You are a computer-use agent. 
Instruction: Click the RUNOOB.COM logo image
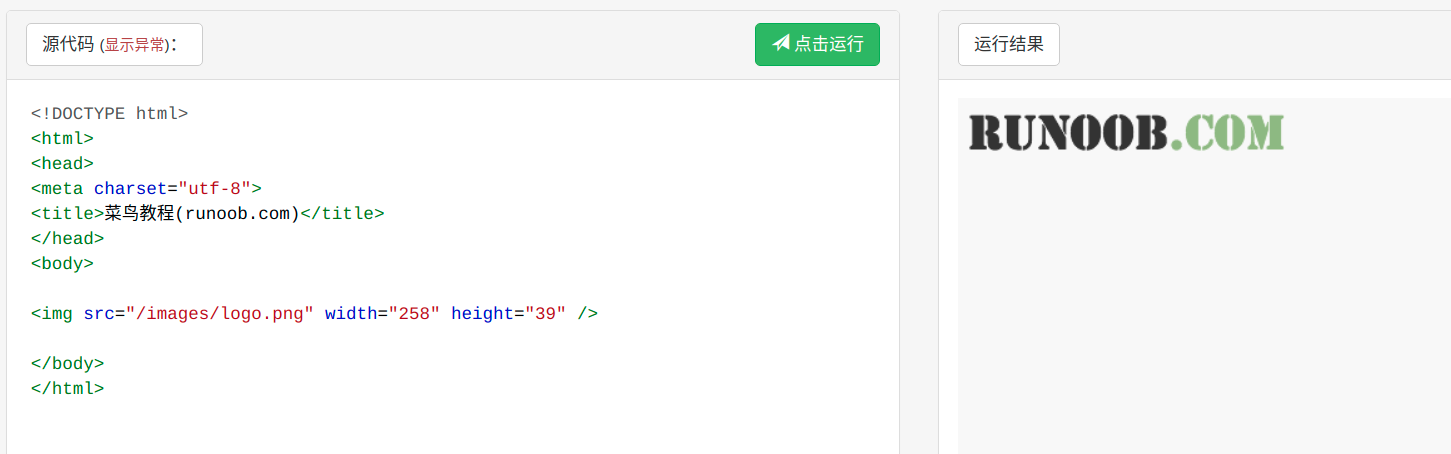coord(1126,132)
